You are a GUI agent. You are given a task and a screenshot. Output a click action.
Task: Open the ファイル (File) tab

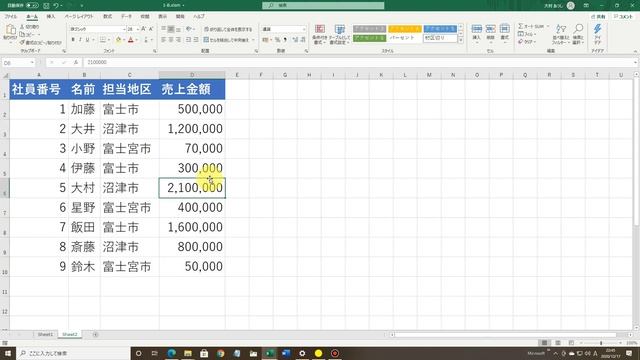(11, 16)
